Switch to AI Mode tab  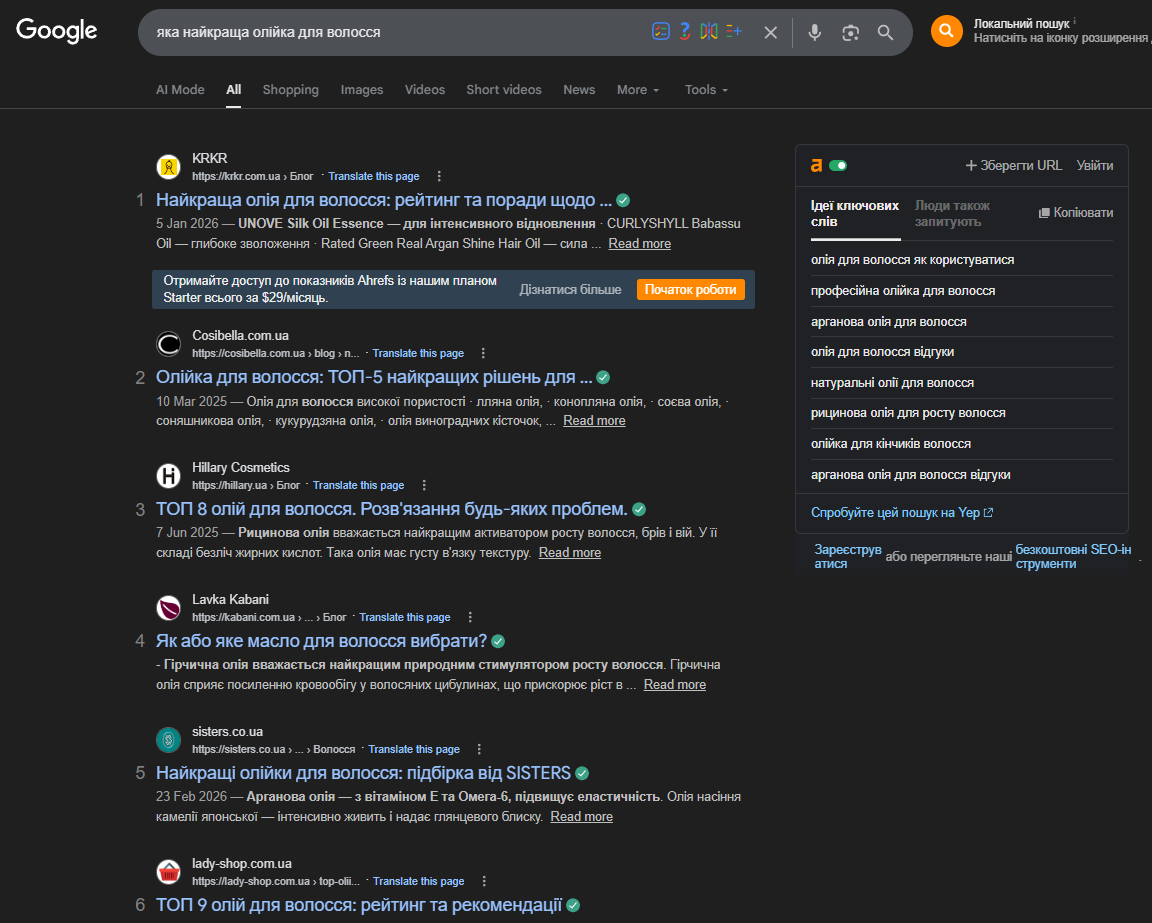[x=180, y=90]
